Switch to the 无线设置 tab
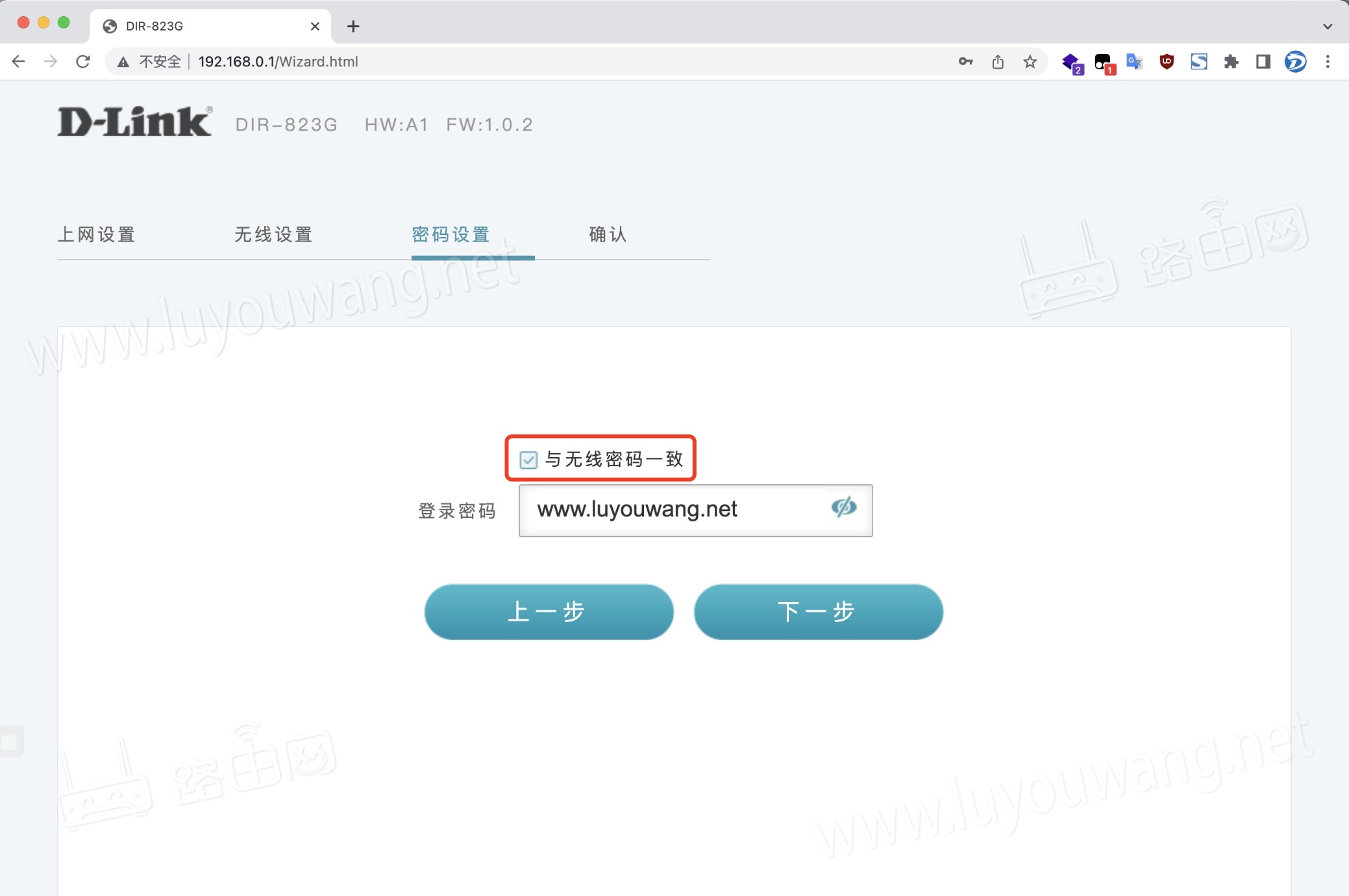 273,234
